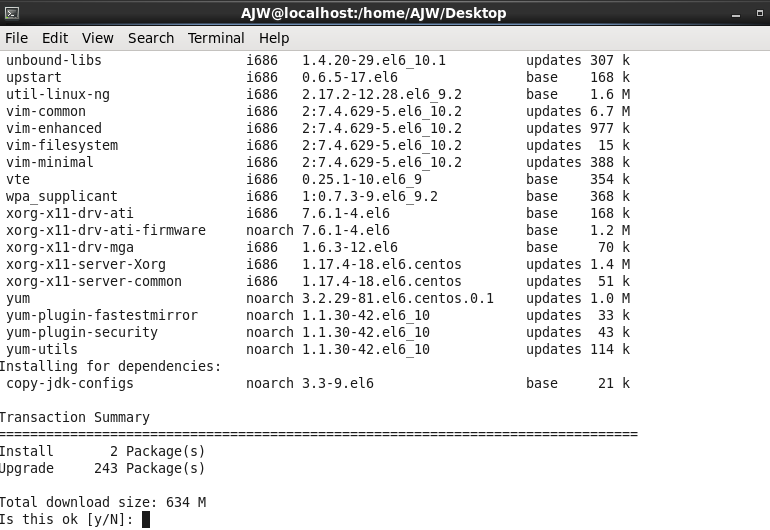
Task: Click version 3.3-9.el6
Action: point(338,384)
